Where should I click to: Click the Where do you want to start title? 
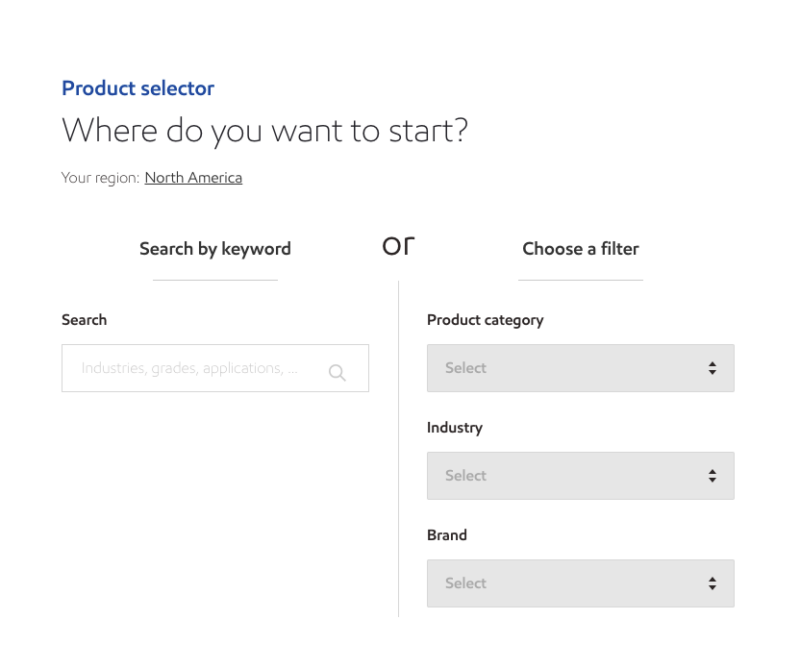265,131
